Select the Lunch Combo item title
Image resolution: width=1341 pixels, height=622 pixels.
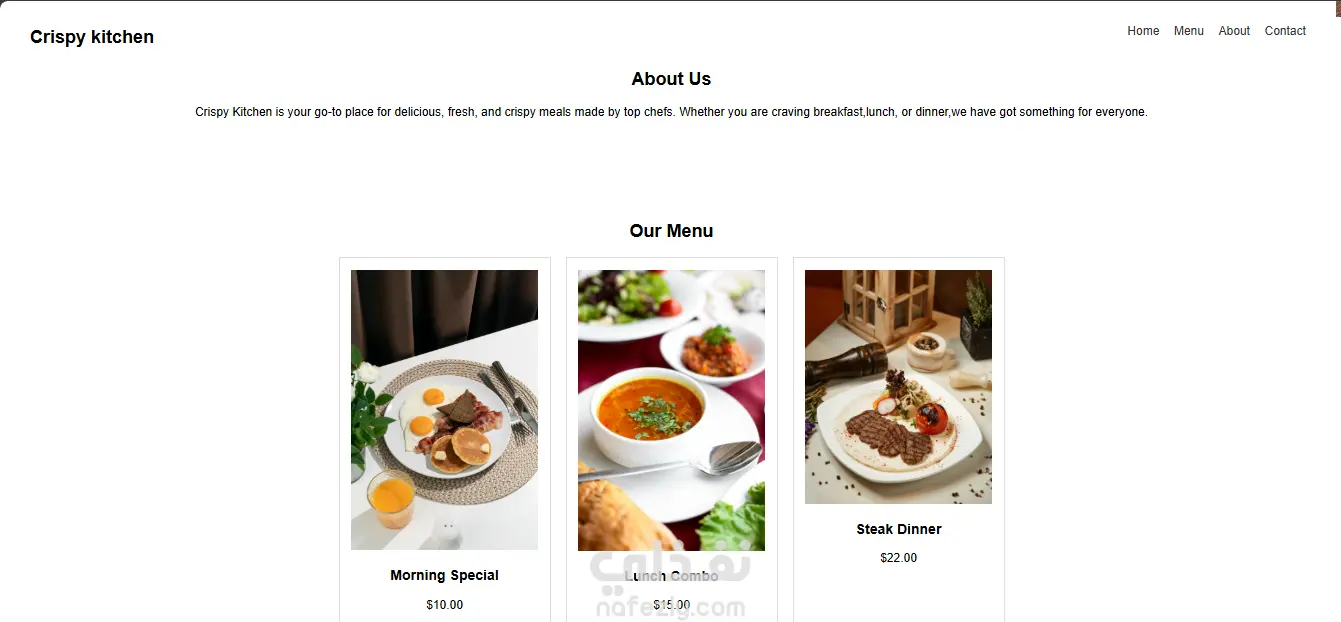tap(671, 576)
